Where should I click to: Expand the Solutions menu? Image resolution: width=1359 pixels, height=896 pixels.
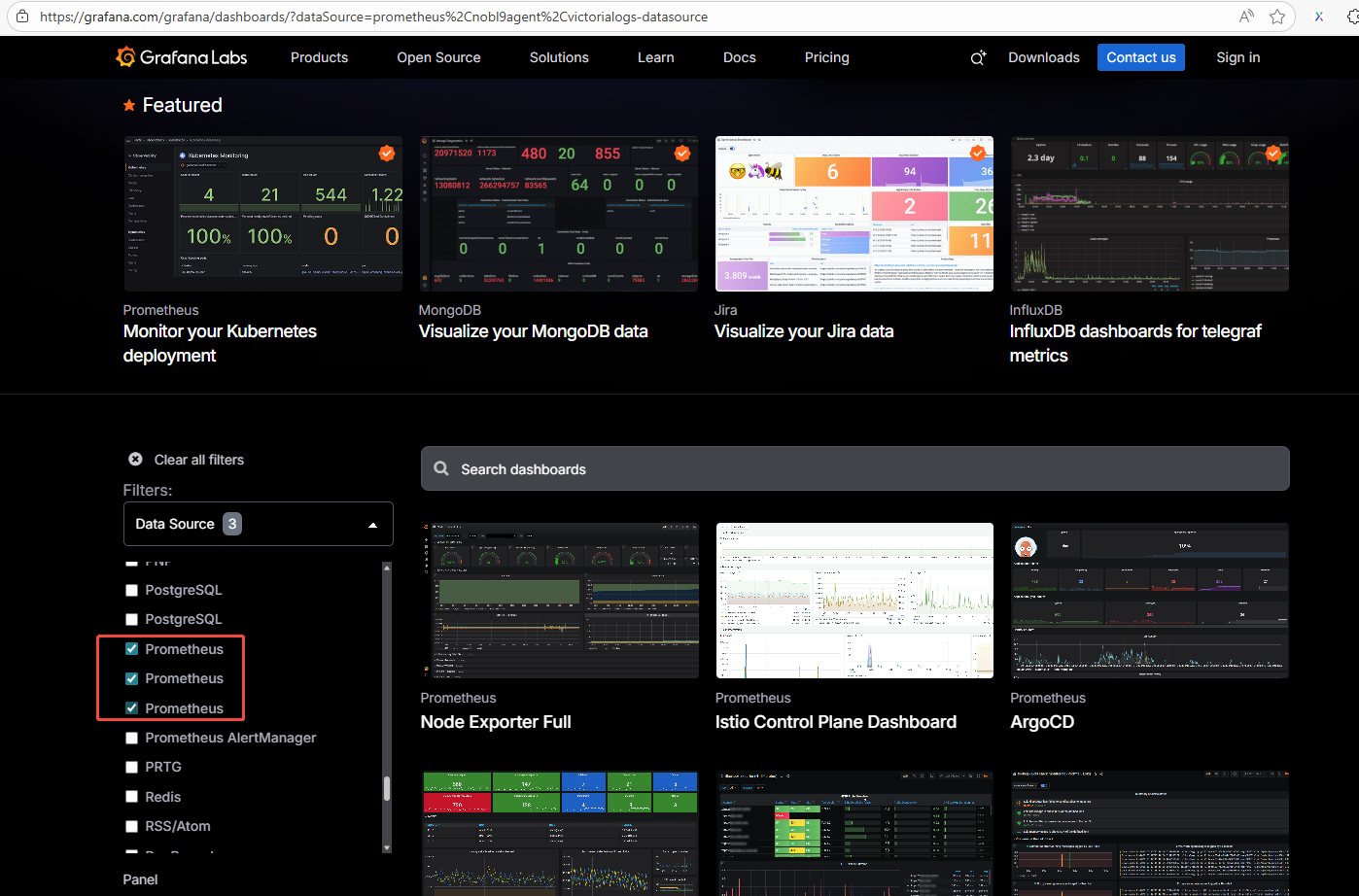(559, 57)
